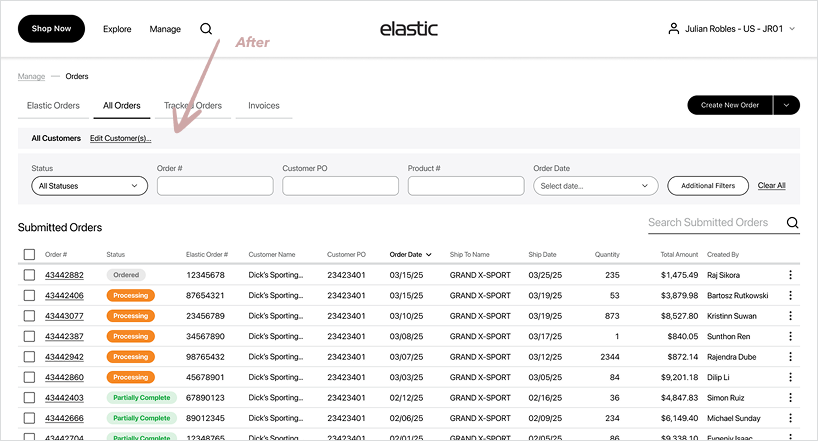Image resolution: width=818 pixels, height=441 pixels.
Task: Select the checkbox for order 43442387
Action: click(29, 336)
